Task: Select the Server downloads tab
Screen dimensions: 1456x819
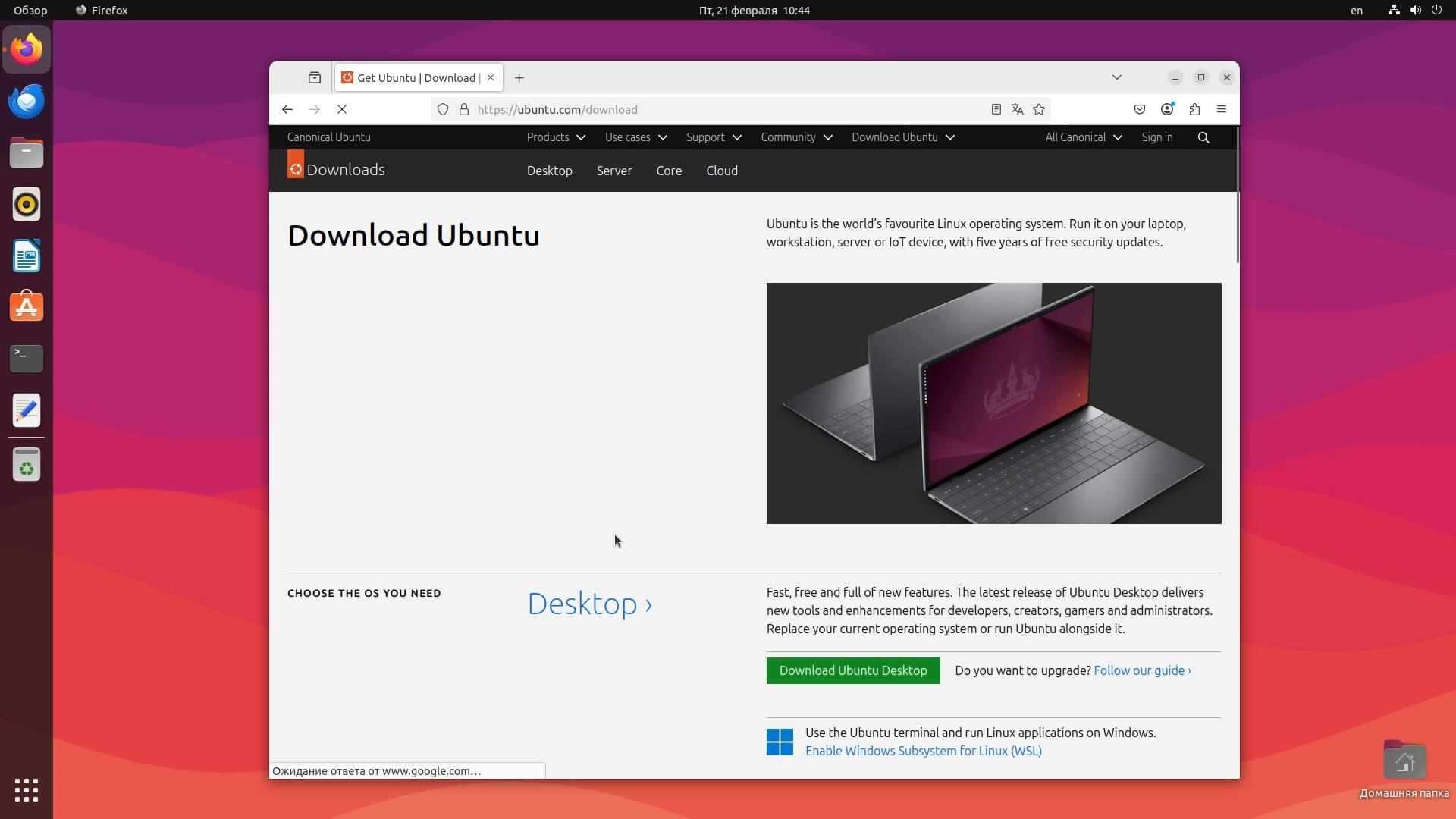Action: [614, 171]
